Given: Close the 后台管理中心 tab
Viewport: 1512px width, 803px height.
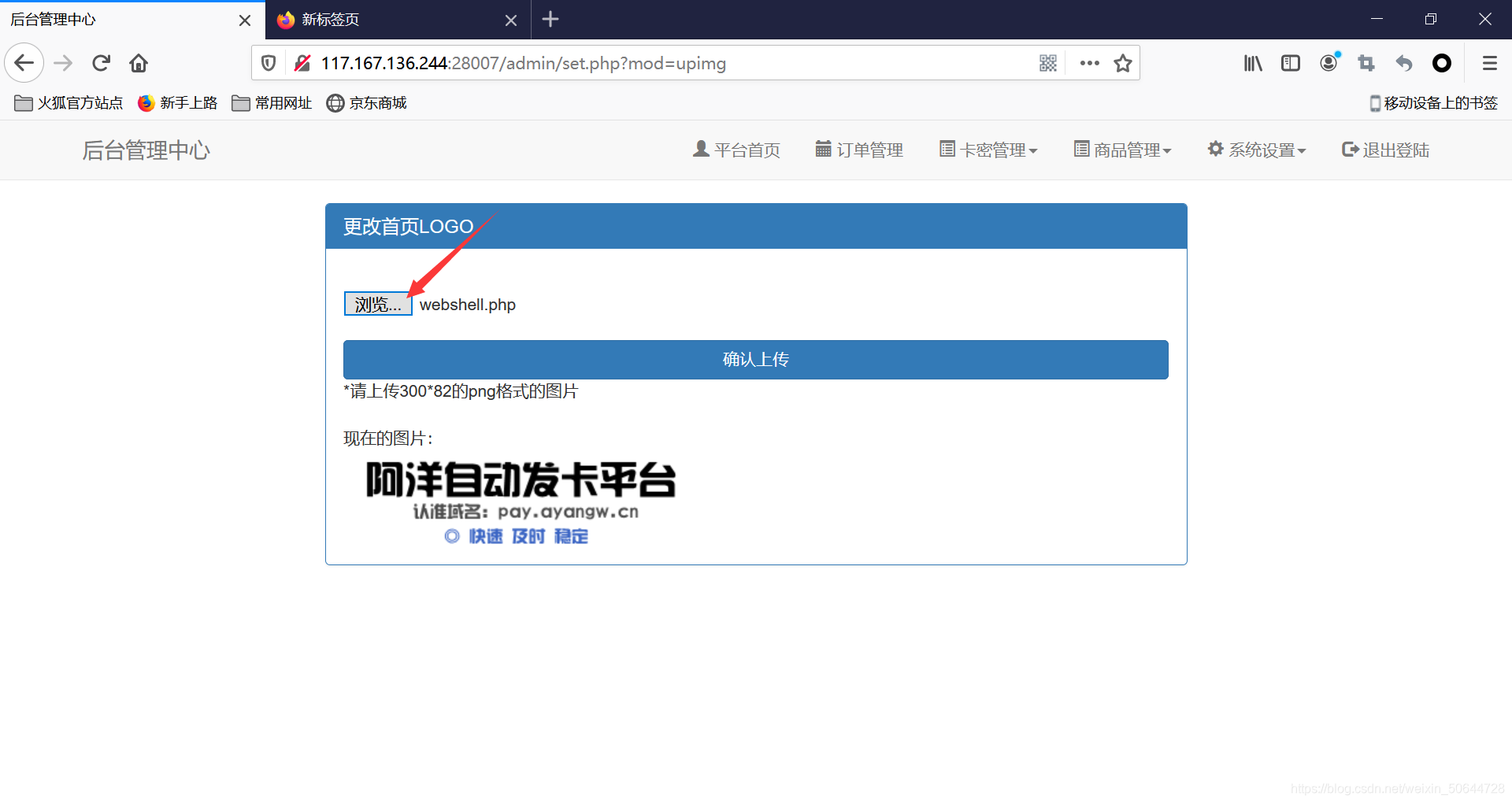Looking at the screenshot, I should (x=245, y=20).
